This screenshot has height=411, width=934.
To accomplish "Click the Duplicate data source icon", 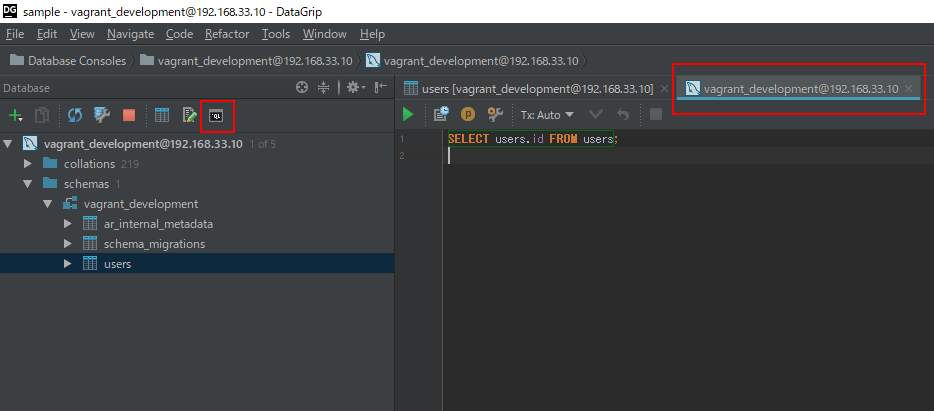I will [42, 115].
